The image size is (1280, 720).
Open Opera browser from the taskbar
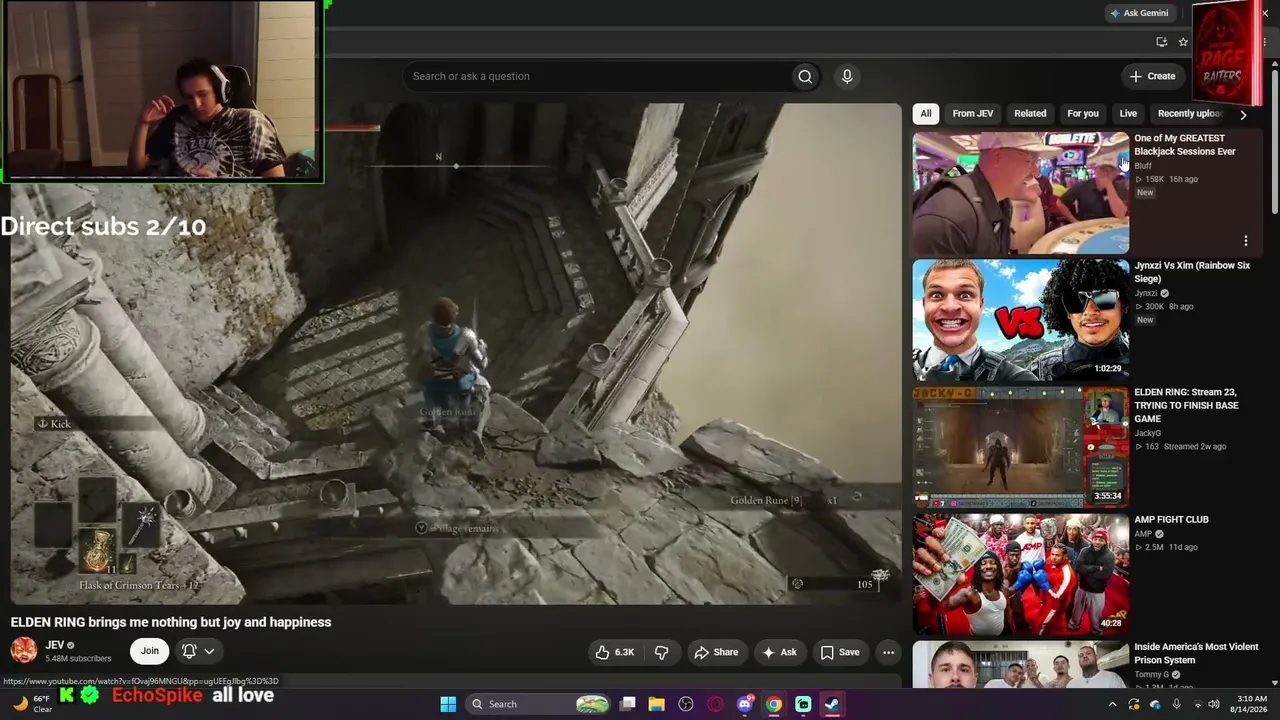pos(715,704)
